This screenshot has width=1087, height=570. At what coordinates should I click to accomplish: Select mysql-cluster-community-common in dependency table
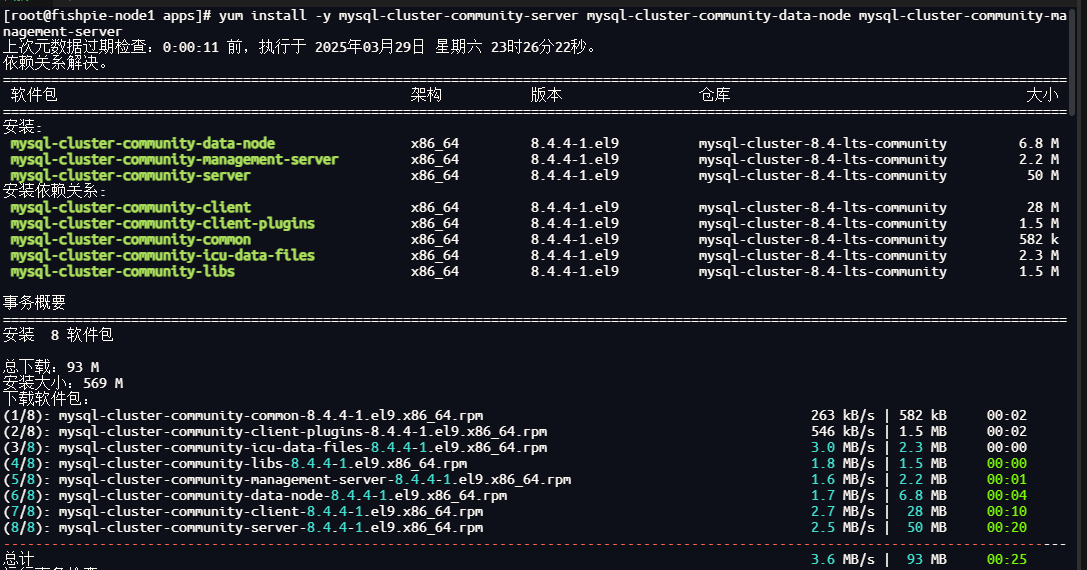click(130, 239)
